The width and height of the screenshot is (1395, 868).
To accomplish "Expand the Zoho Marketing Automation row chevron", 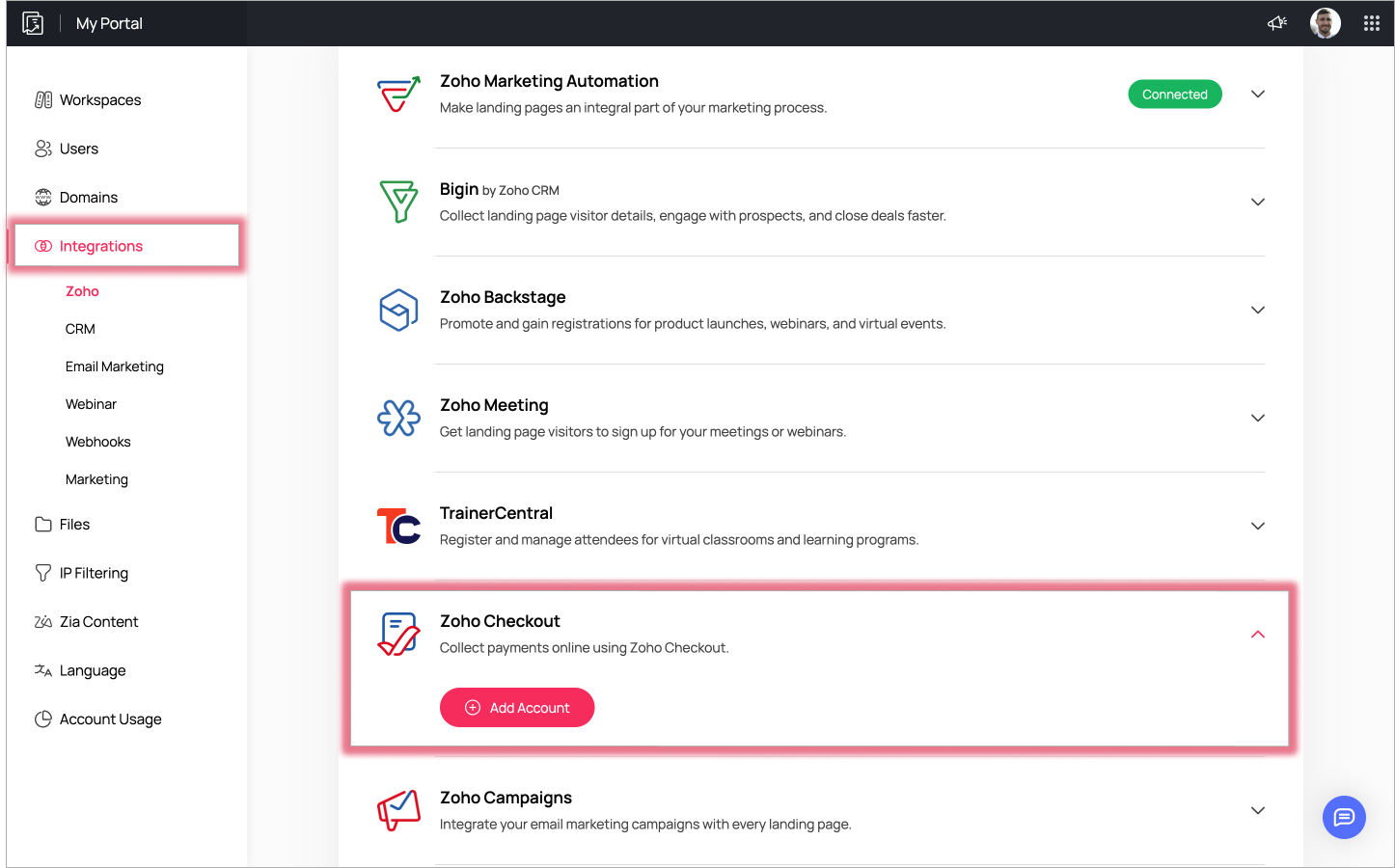I will [1258, 95].
